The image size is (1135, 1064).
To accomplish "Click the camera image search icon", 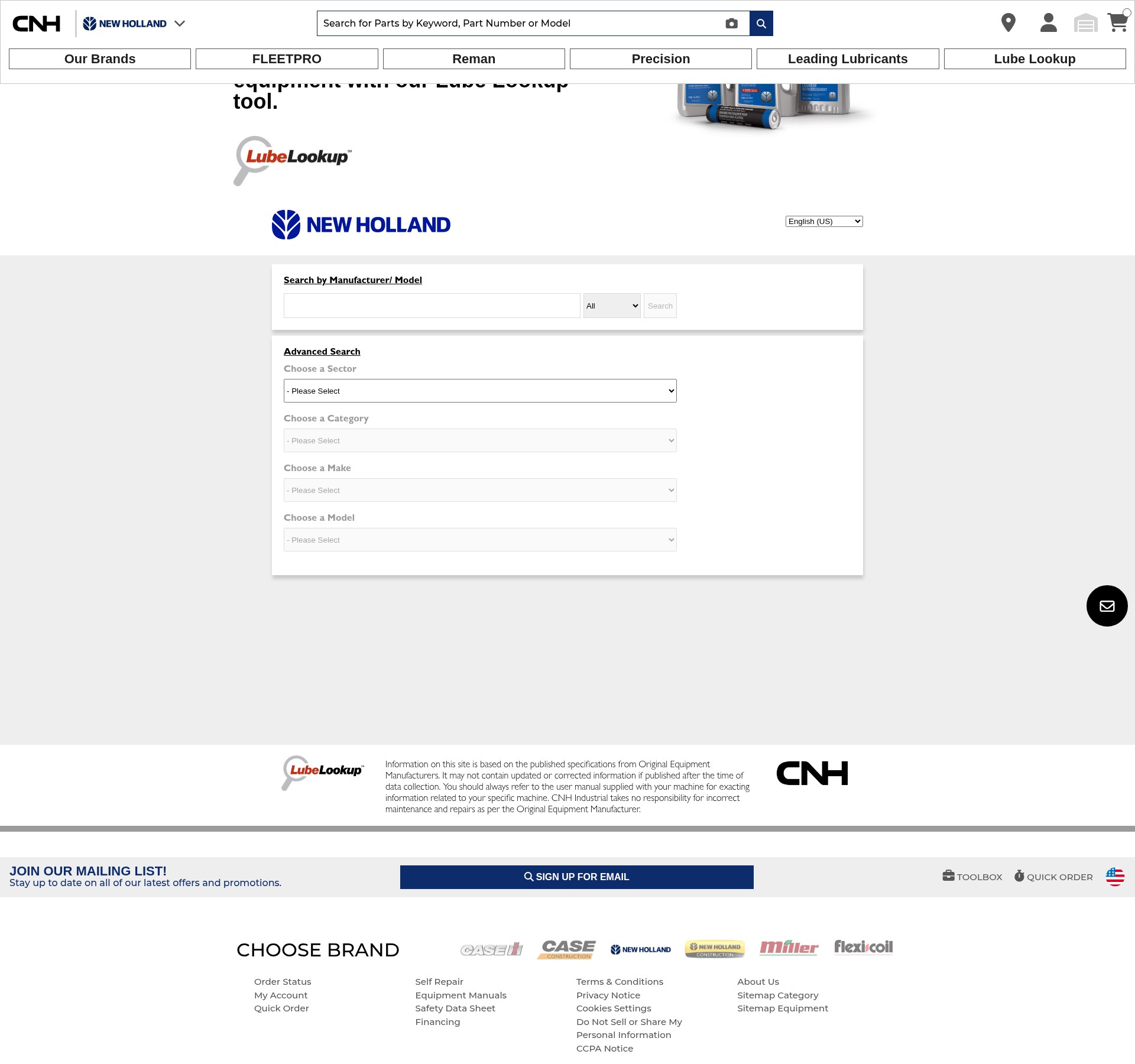I will (x=731, y=24).
